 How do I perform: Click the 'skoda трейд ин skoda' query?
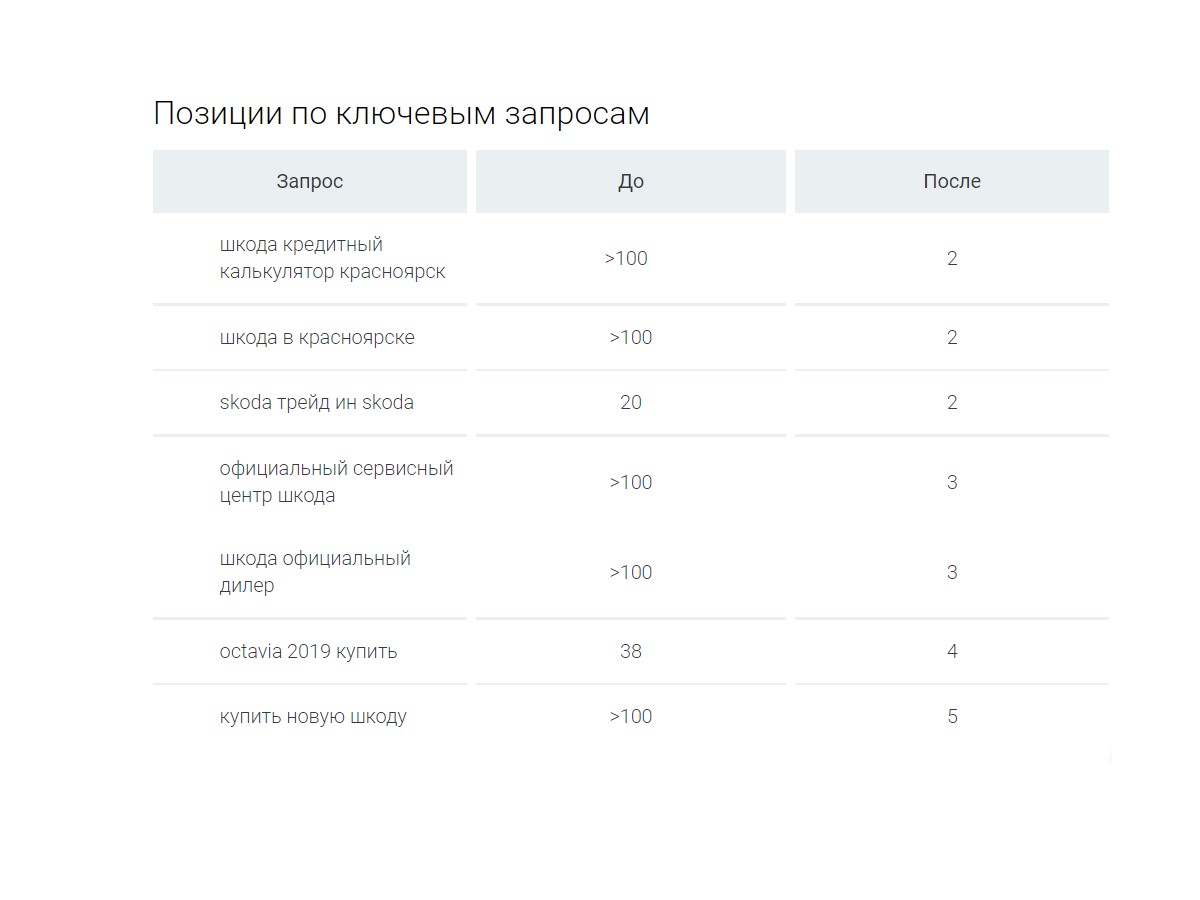click(x=316, y=402)
